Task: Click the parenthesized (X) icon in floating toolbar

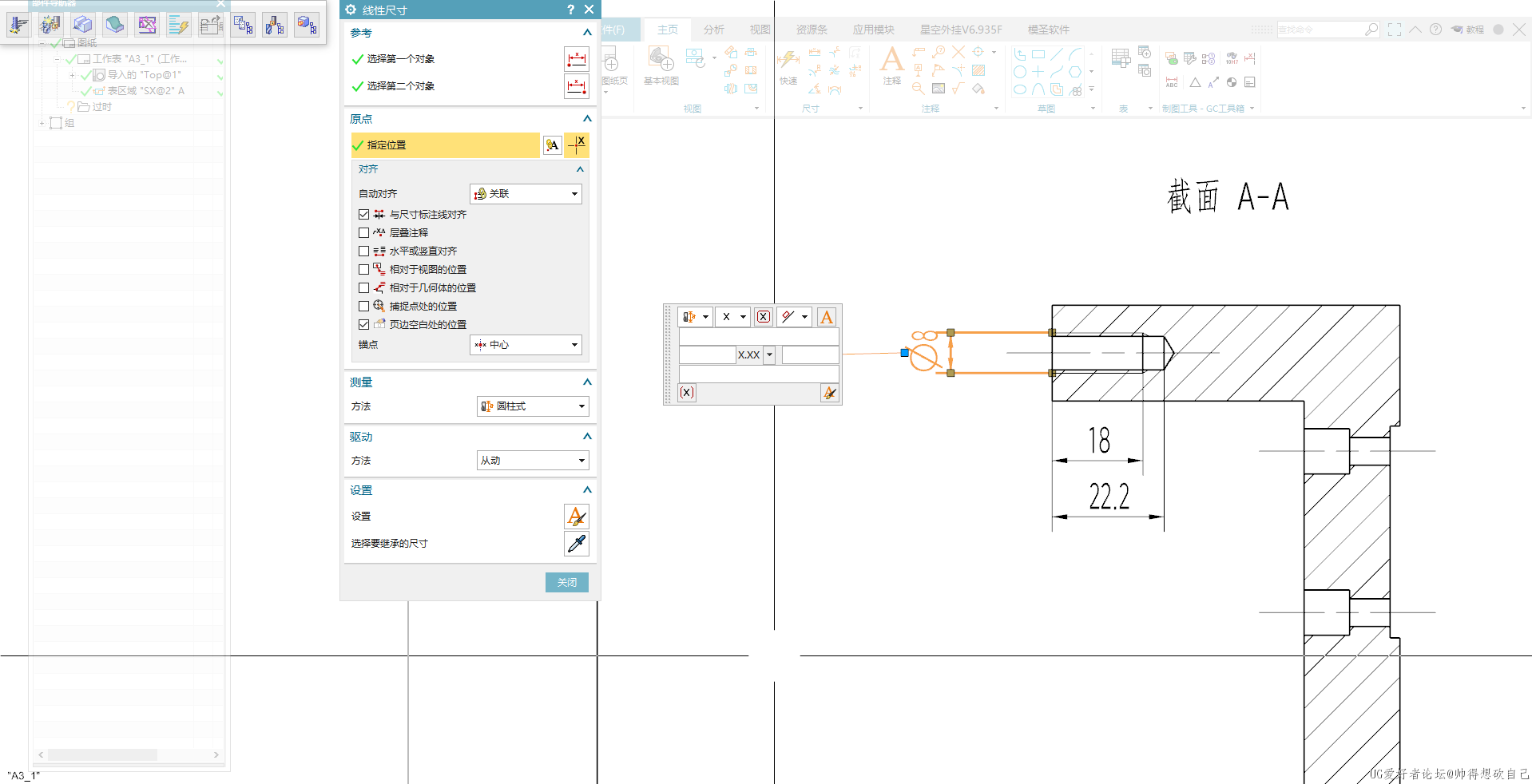Action: [x=687, y=393]
